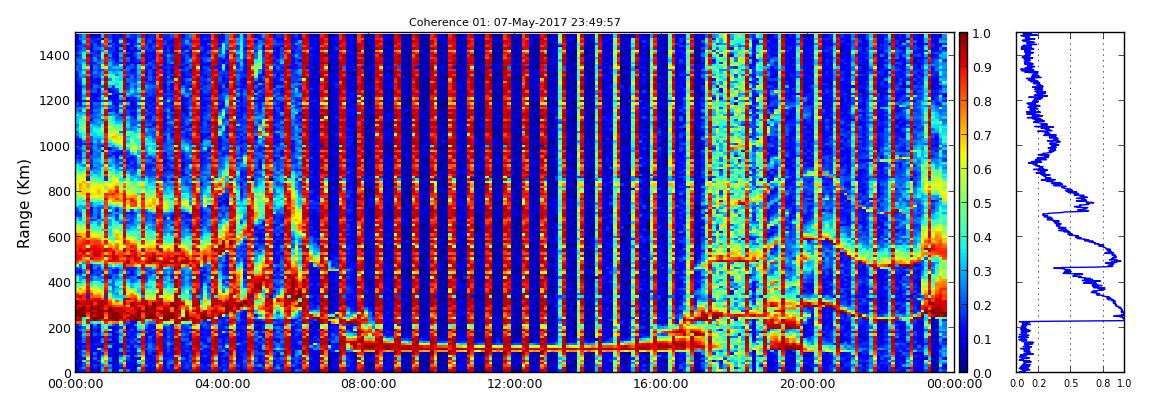This screenshot has width=1150, height=407.
Task: Click the 1400 range tick label
Action: [x=53, y=56]
